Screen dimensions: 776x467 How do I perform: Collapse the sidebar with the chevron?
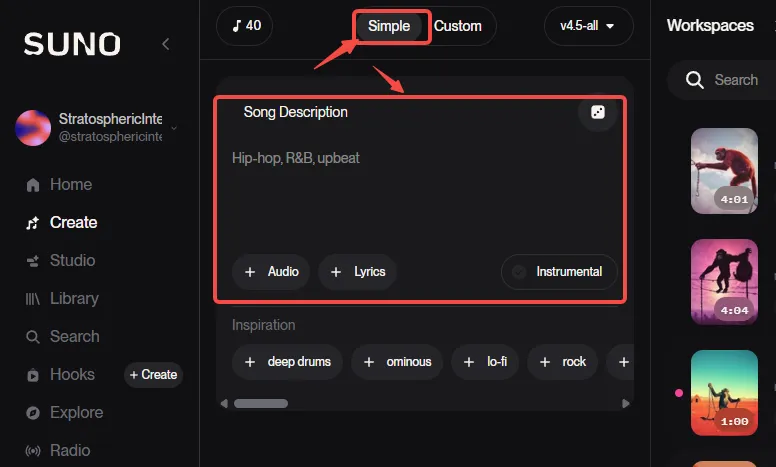166,44
